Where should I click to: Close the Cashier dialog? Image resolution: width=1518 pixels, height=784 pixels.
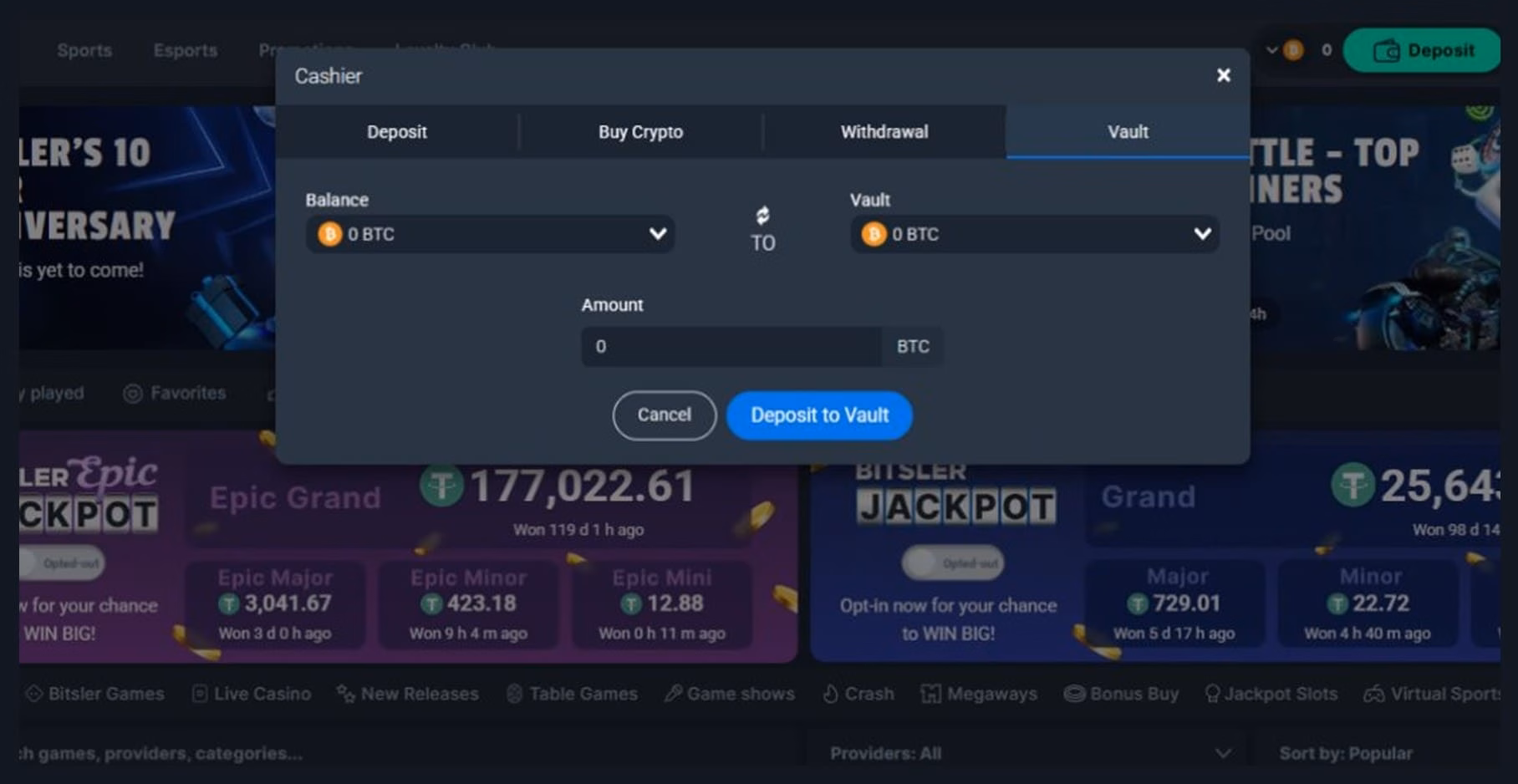pyautogui.click(x=1224, y=75)
